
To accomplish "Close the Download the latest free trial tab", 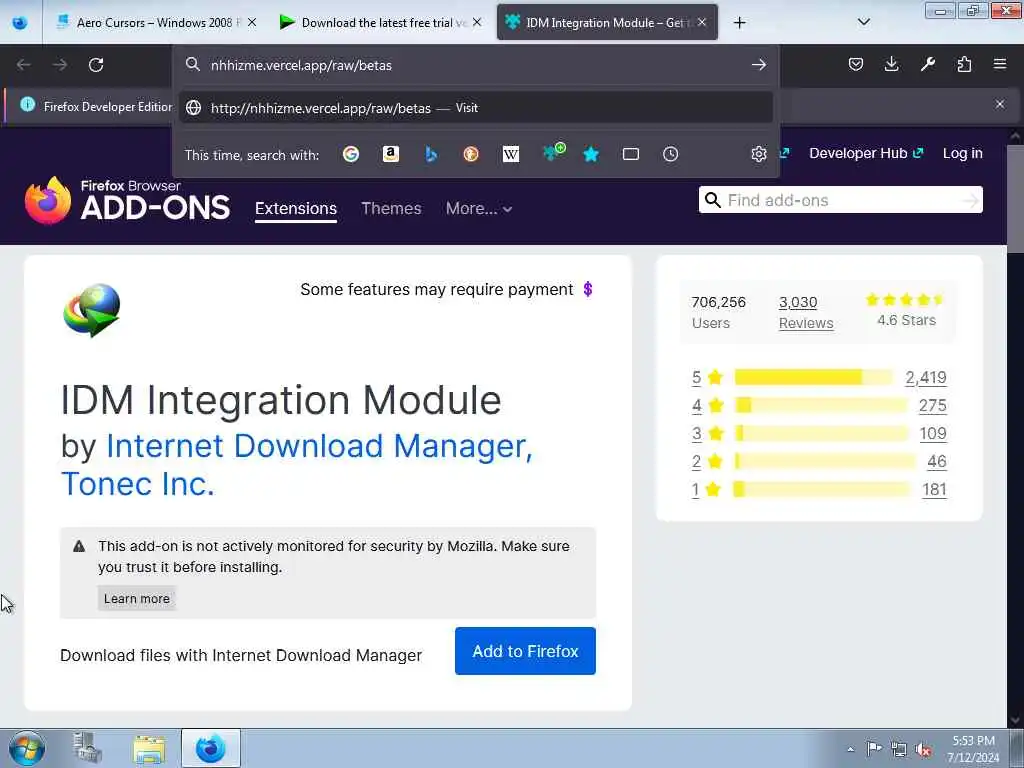I will point(477,23).
